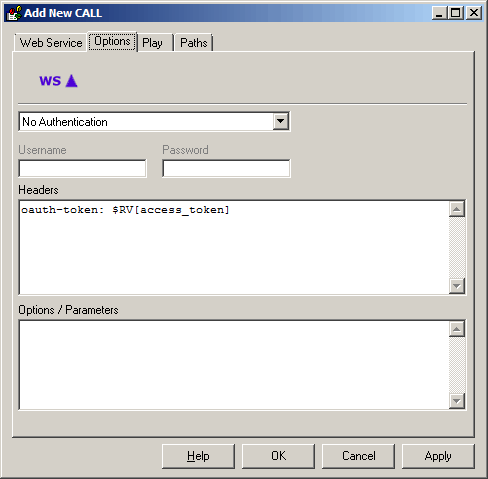Go to the Paths tab

coord(194,43)
